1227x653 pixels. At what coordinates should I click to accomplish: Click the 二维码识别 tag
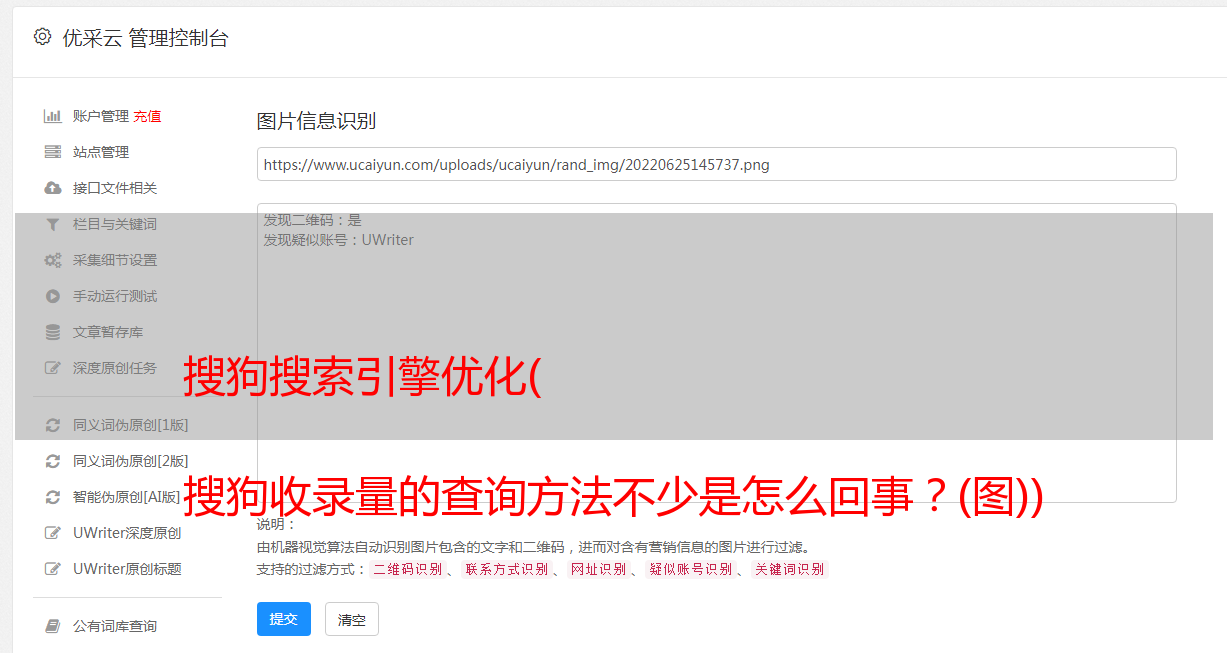[x=408, y=569]
